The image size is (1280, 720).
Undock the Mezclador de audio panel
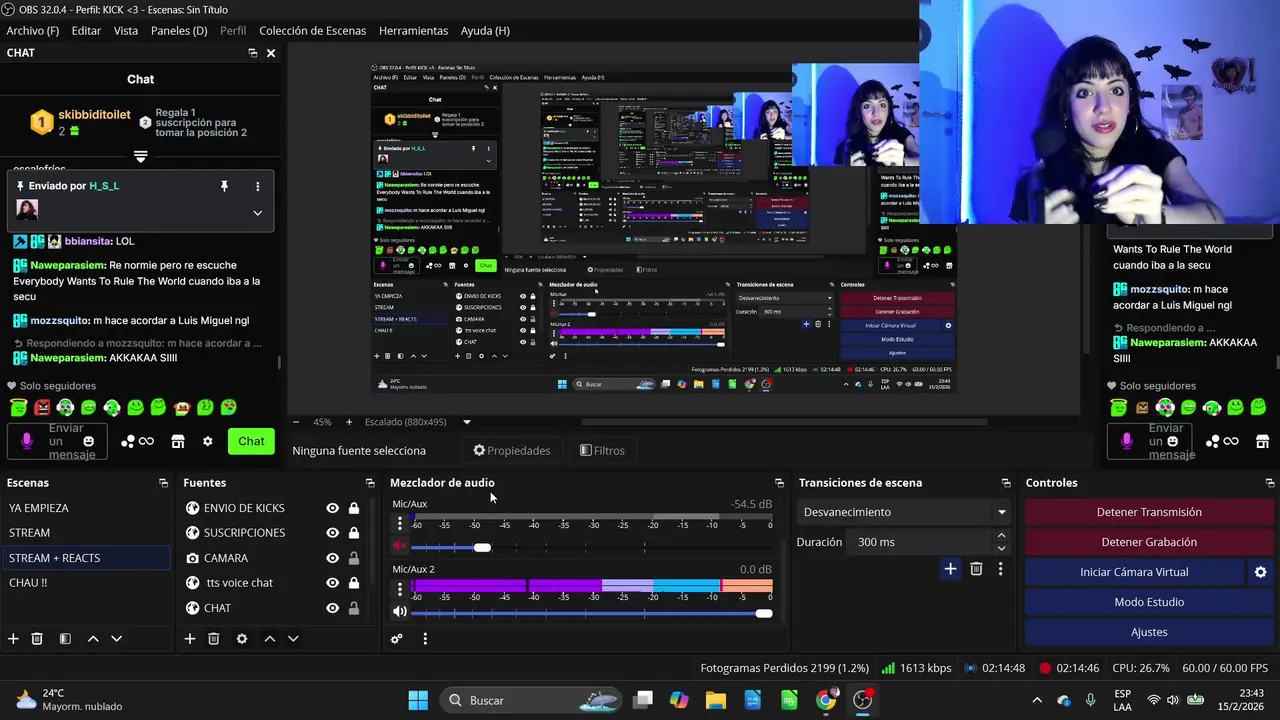click(779, 483)
